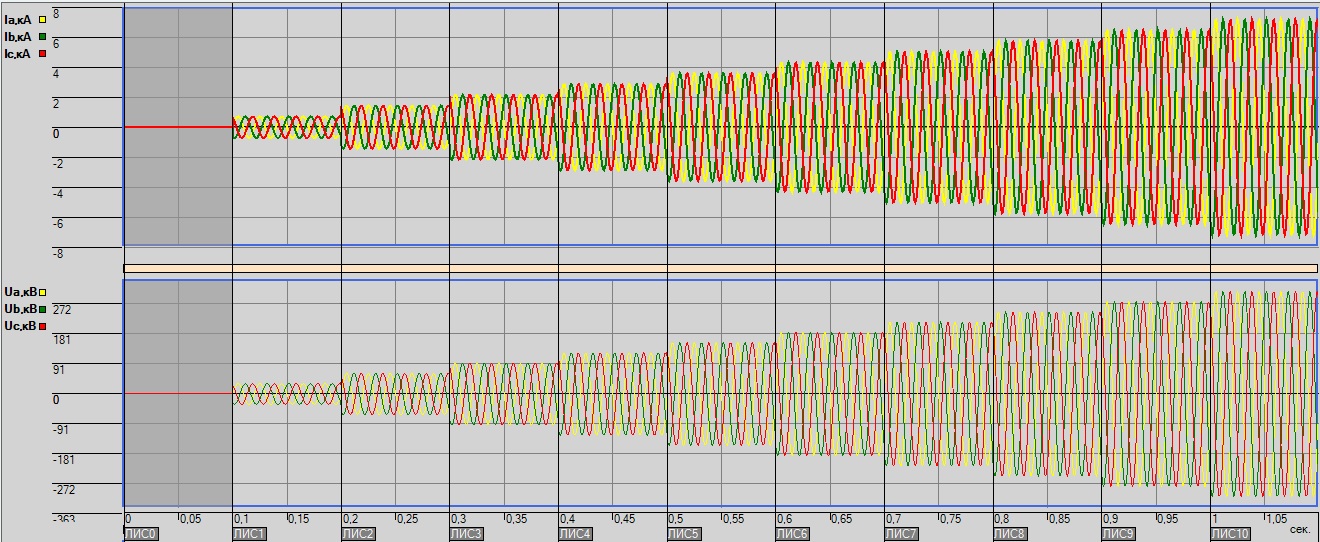Click the shaded pre-fault region in current chart
Screen dimensions: 1320x542
pos(178,126)
